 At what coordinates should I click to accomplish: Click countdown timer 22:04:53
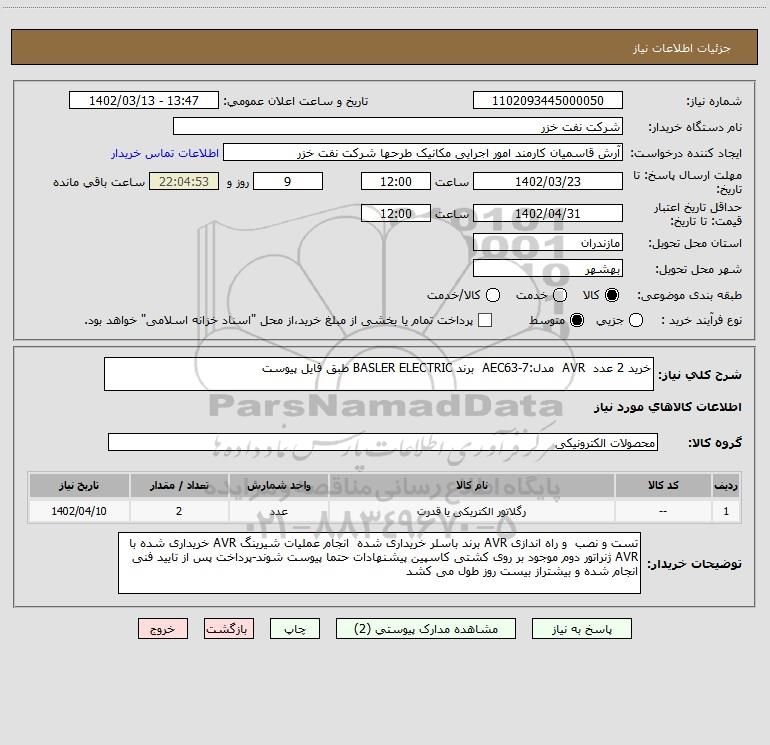(184, 181)
